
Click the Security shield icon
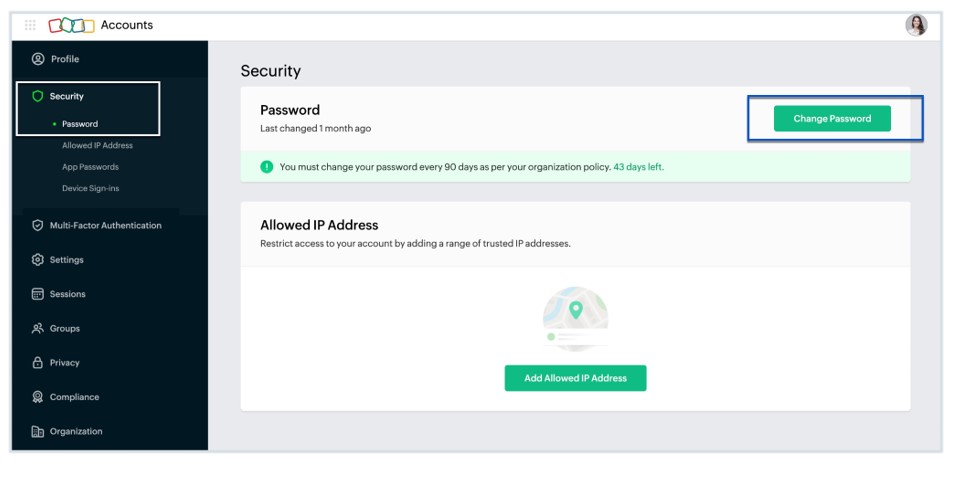click(38, 96)
